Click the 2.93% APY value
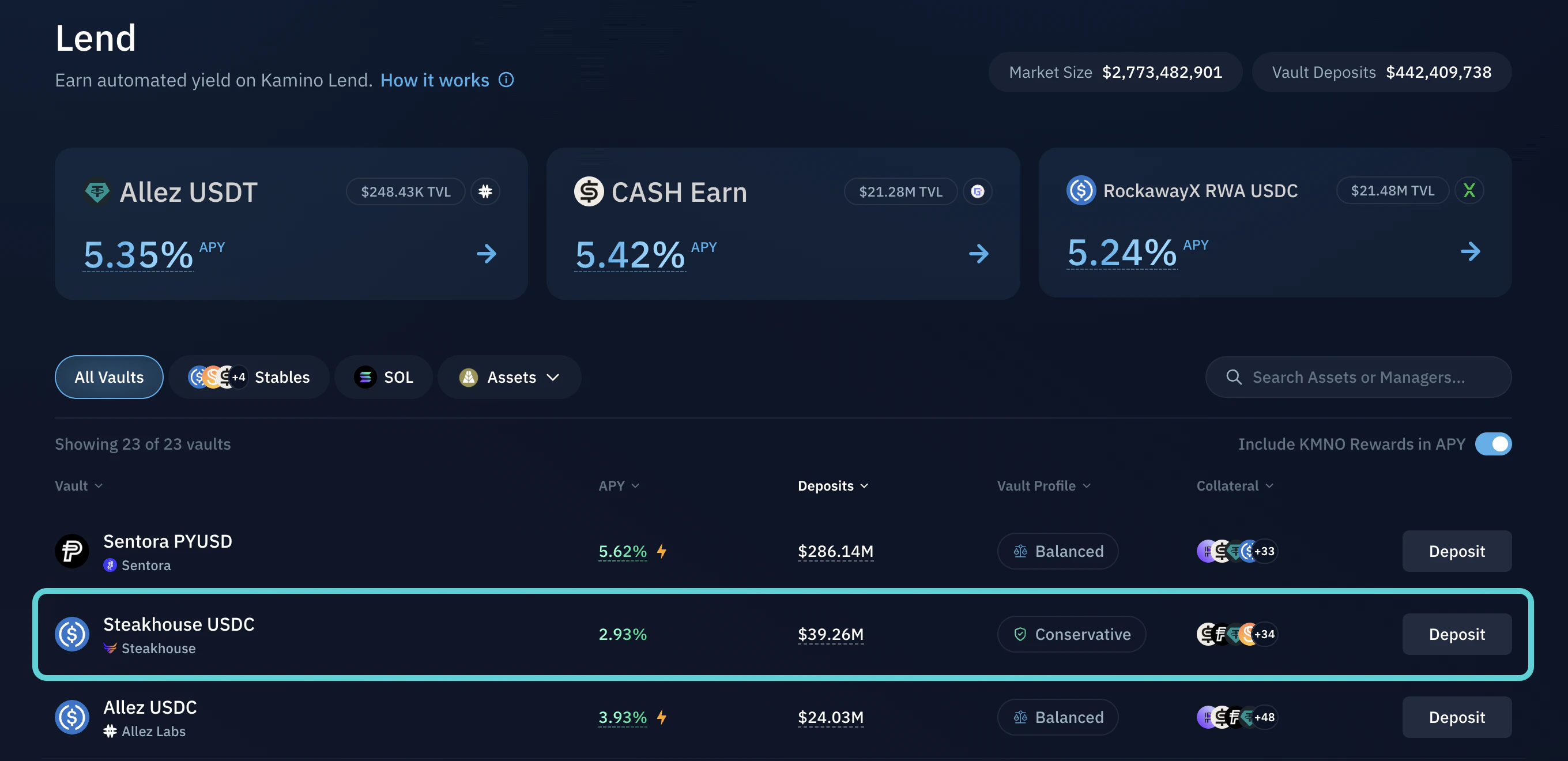This screenshot has height=761, width=1568. (x=622, y=634)
